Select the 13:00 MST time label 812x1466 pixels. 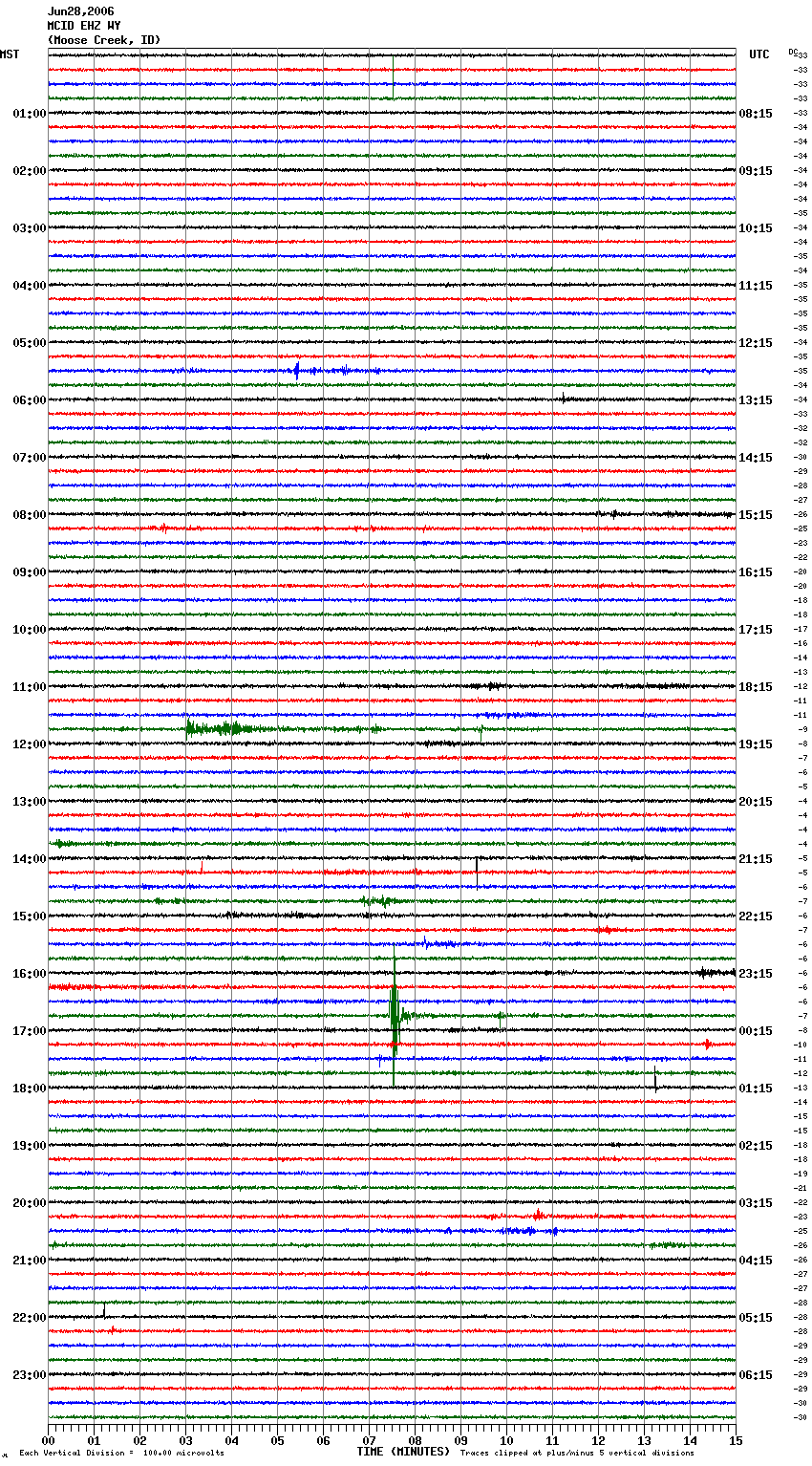(x=30, y=802)
